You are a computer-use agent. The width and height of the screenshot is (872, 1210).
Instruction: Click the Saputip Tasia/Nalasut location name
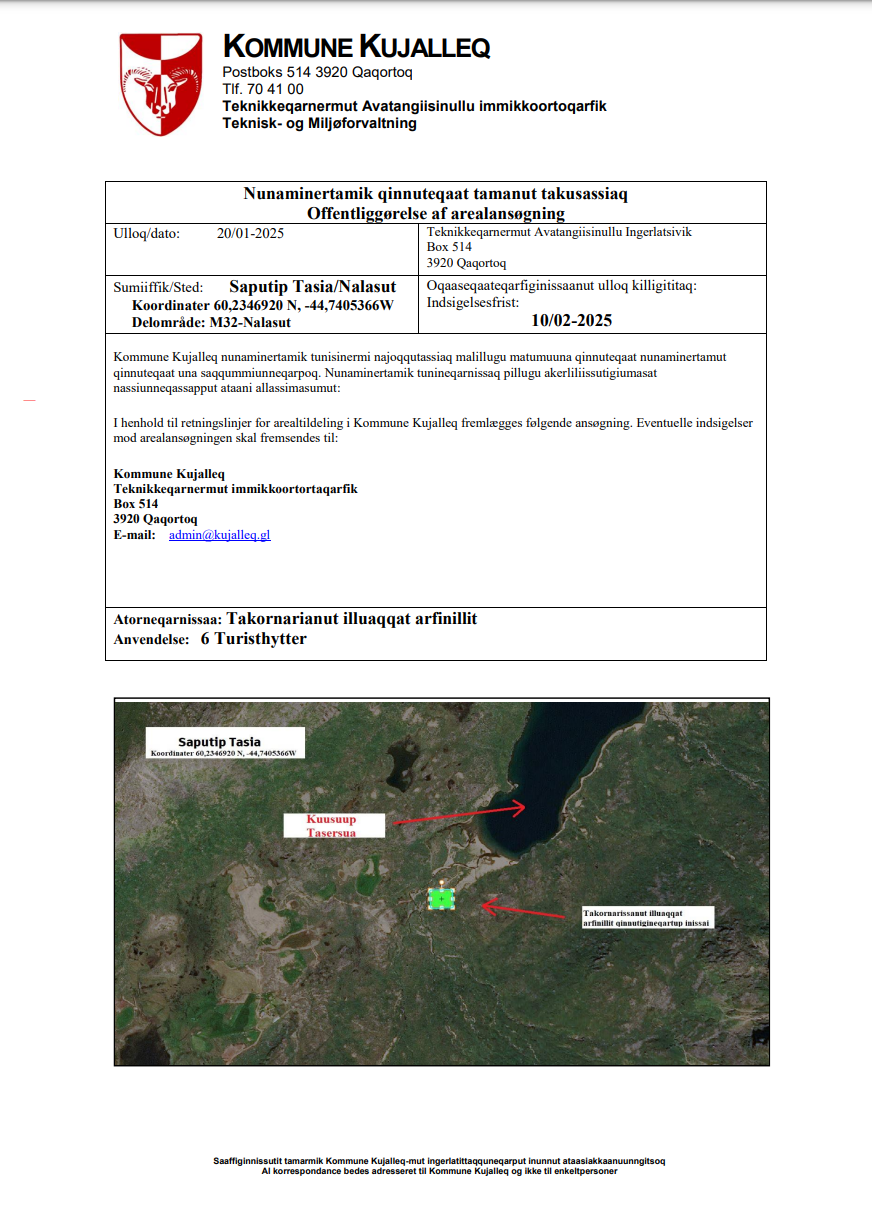pyautogui.click(x=312, y=287)
